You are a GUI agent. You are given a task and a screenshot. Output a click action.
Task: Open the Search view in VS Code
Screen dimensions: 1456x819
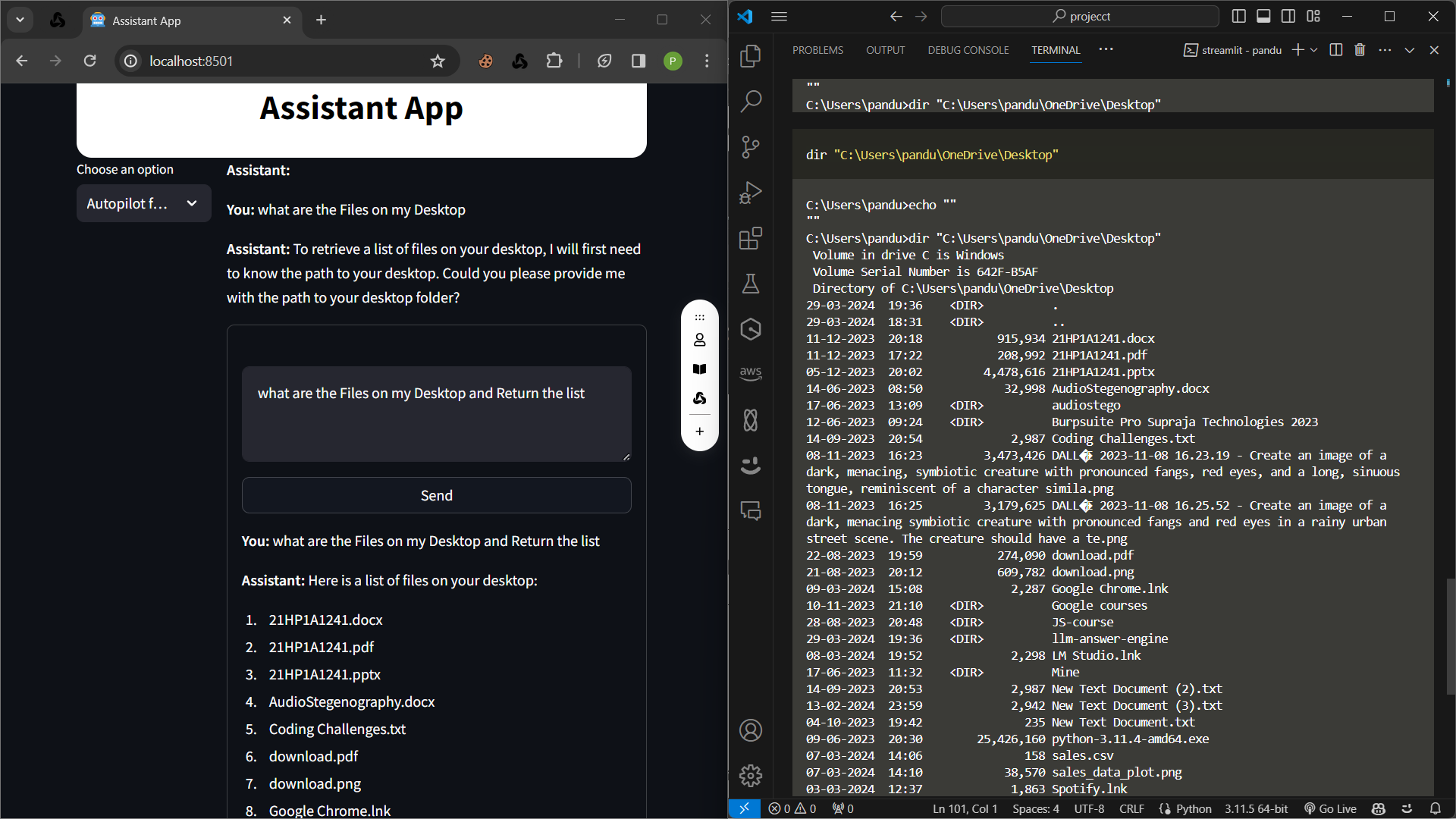(x=751, y=101)
